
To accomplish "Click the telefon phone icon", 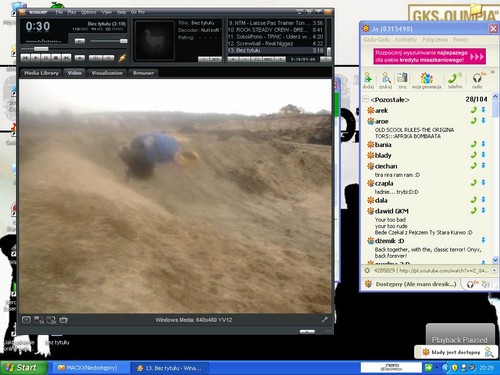I will pos(455,81).
